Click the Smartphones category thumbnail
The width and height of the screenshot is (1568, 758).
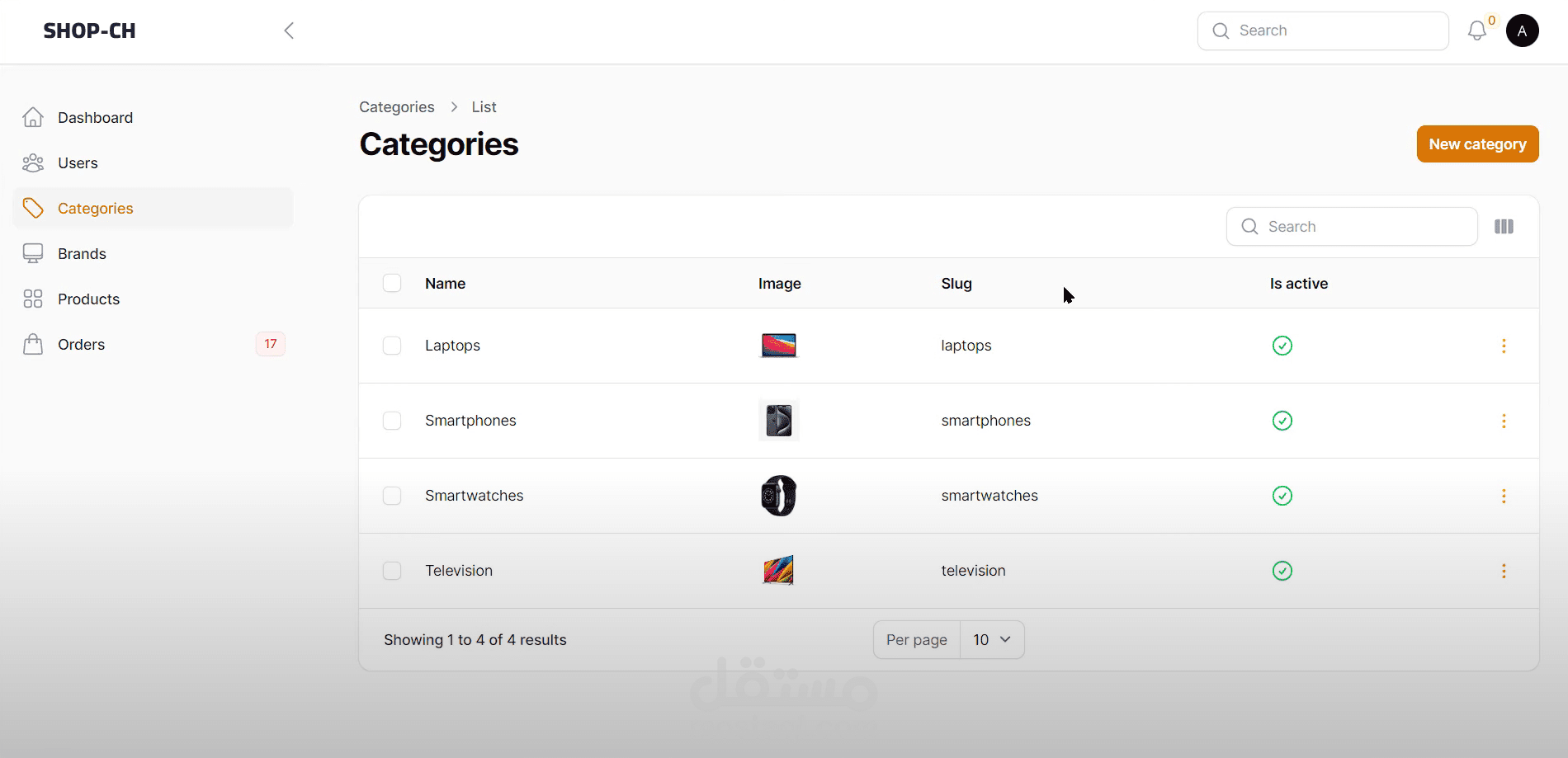778,421
